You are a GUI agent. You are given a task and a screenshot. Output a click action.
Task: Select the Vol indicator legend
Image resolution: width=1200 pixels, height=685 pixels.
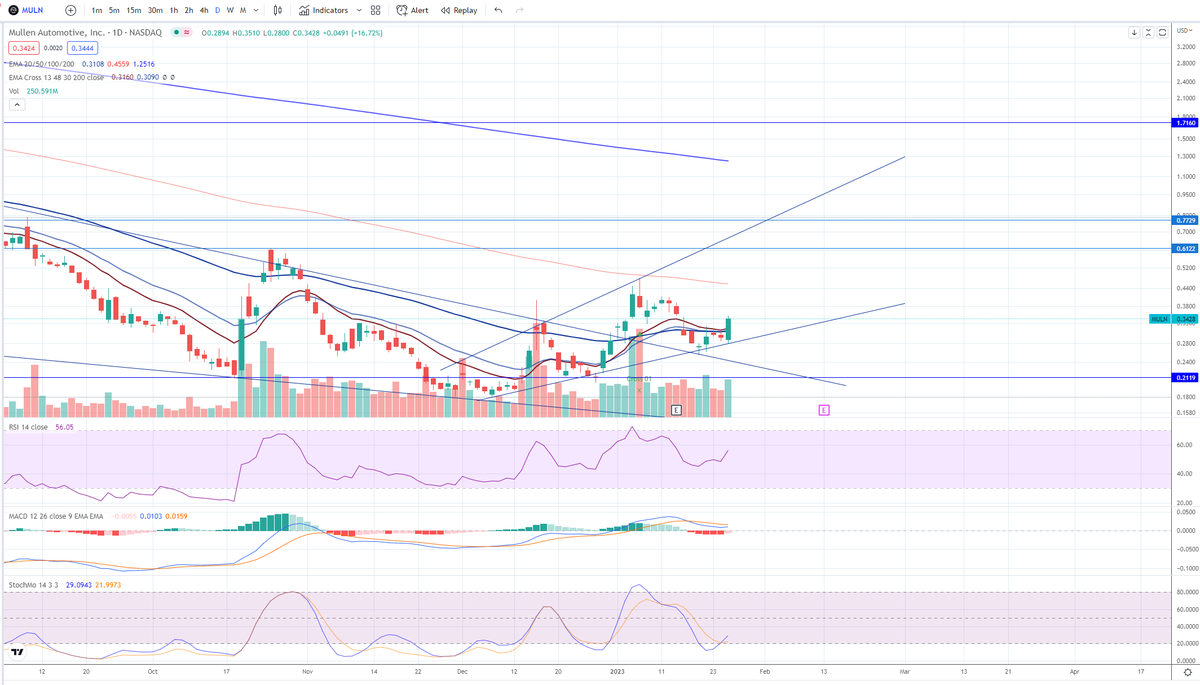click(x=14, y=91)
